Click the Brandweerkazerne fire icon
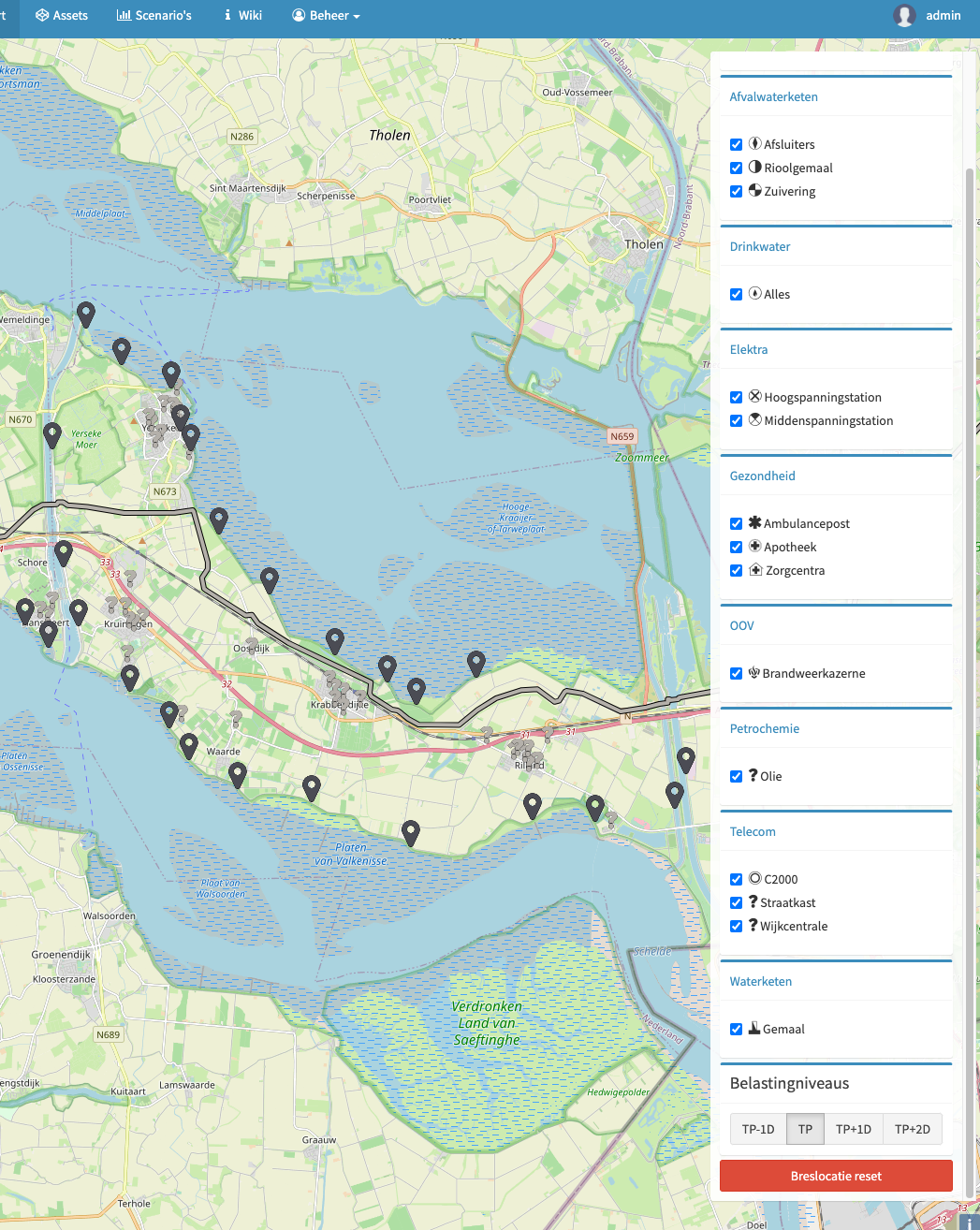This screenshot has width=980, height=1230. (754, 672)
